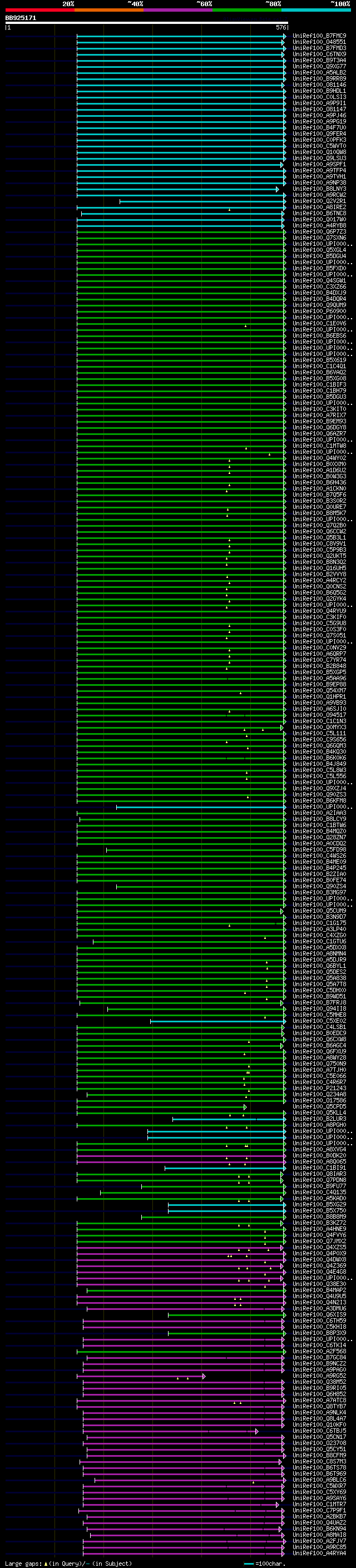The height and width of the screenshot is (1568, 356).
Task: Select the UniRef100_C1GTU6 label
Action: click(319, 942)
